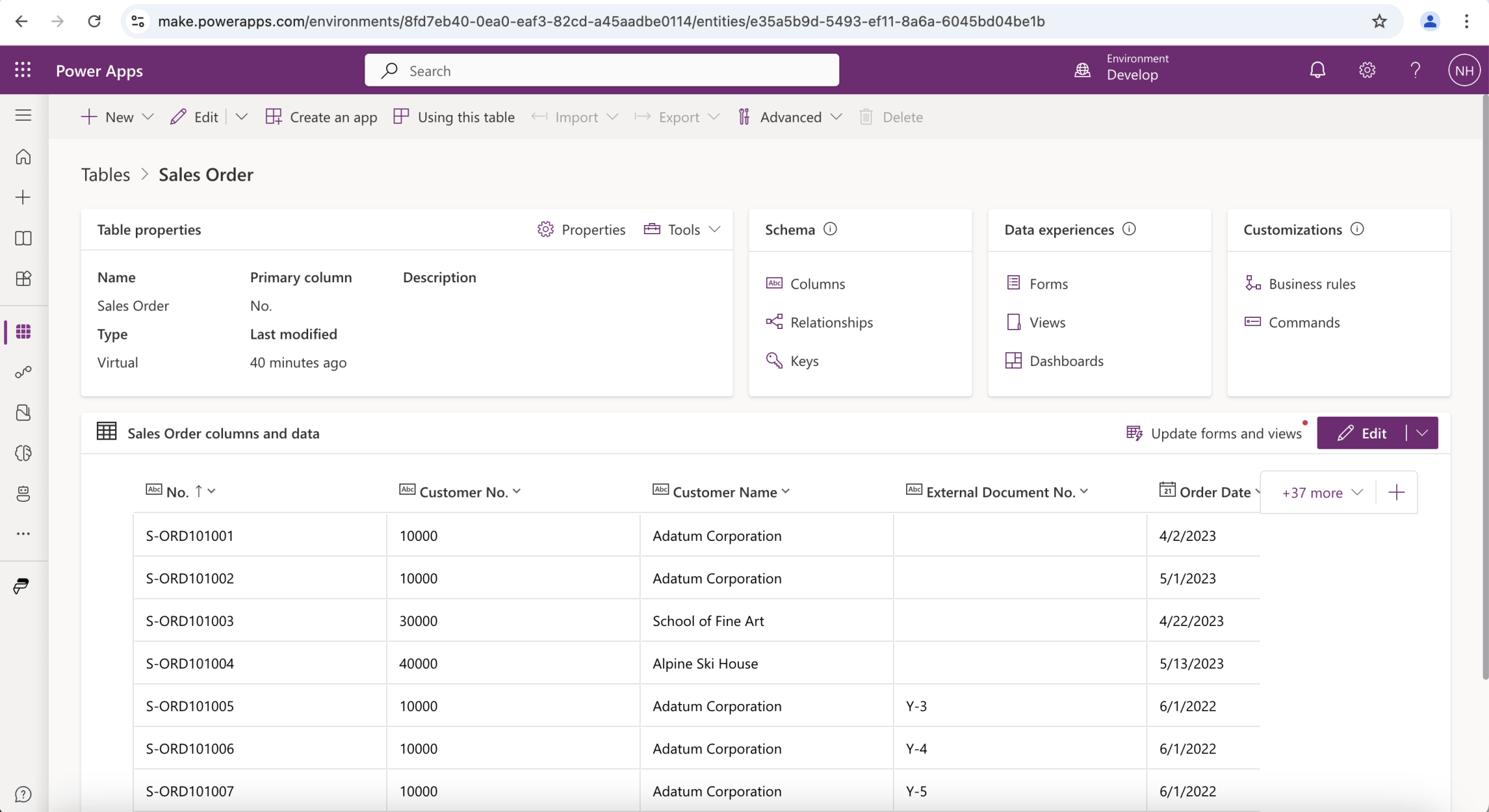Click the notifications bell icon
Image resolution: width=1489 pixels, height=812 pixels.
coord(1317,70)
